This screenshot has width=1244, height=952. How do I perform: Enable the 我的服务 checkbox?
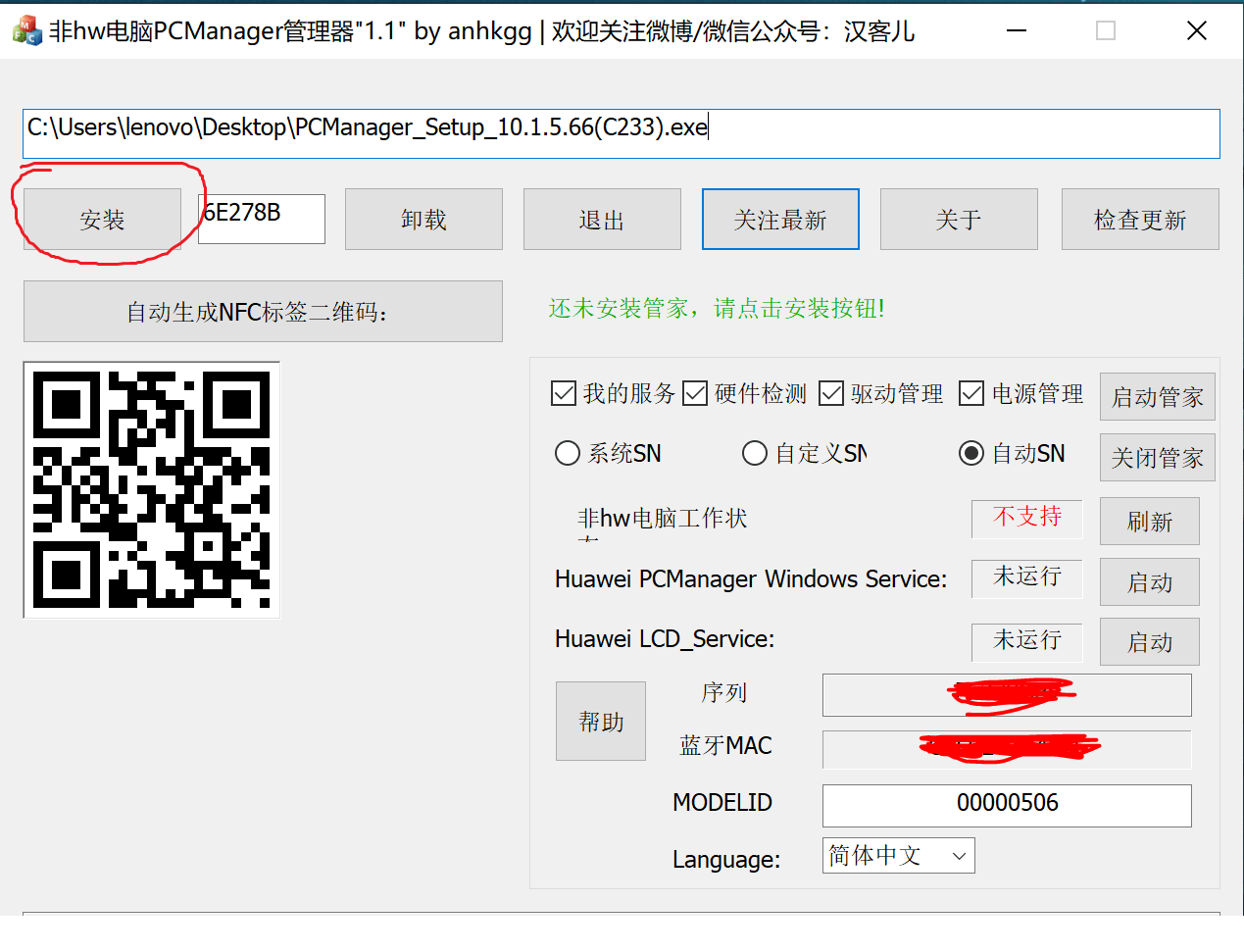click(564, 392)
